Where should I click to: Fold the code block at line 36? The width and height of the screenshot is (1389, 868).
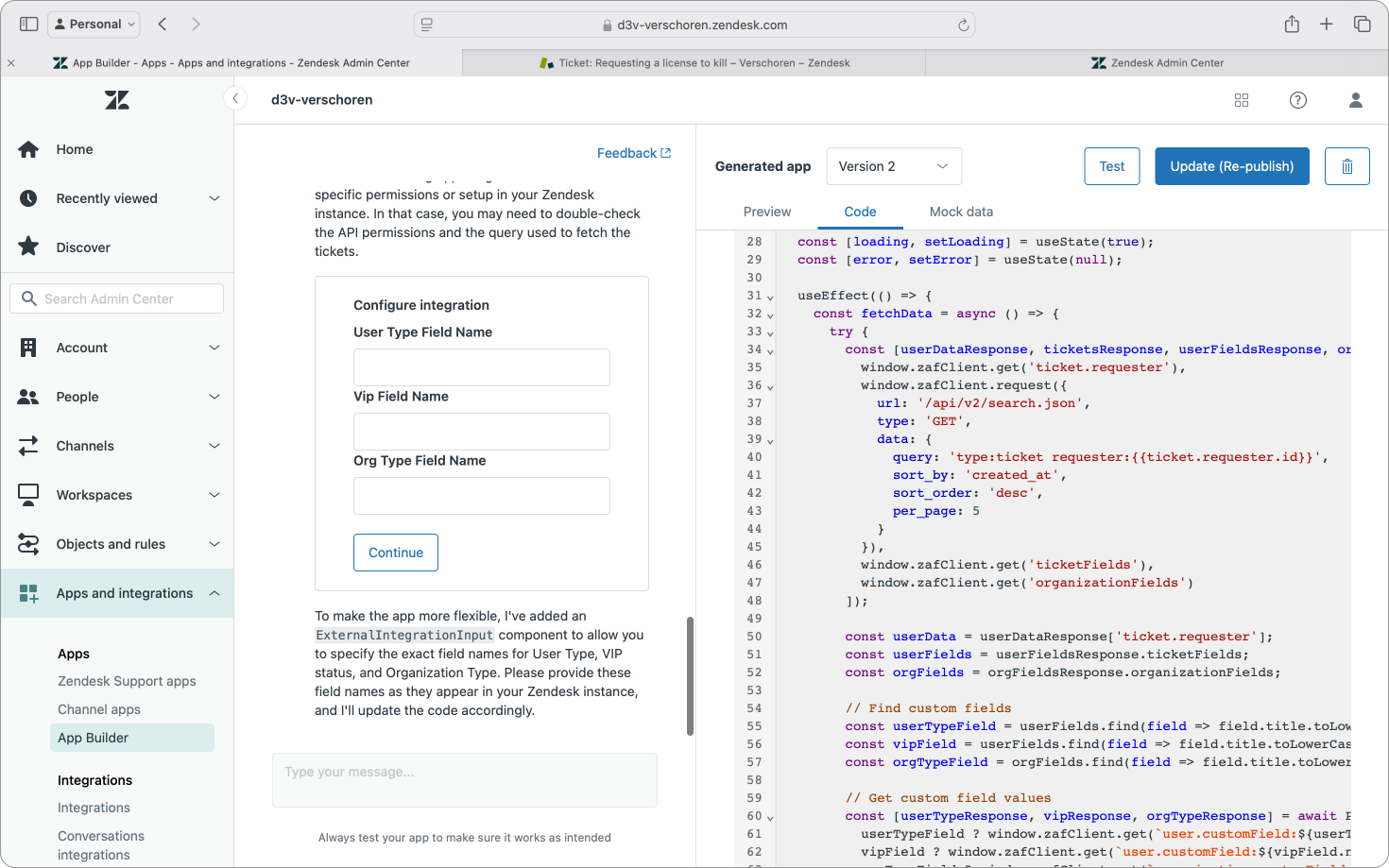click(x=770, y=386)
